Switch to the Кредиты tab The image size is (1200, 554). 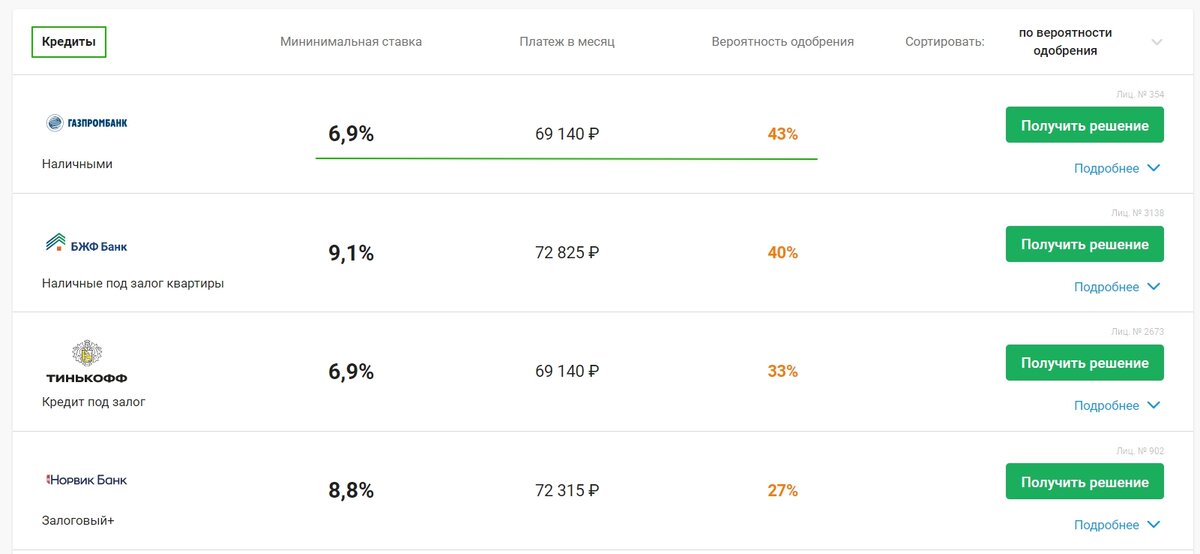click(x=69, y=42)
